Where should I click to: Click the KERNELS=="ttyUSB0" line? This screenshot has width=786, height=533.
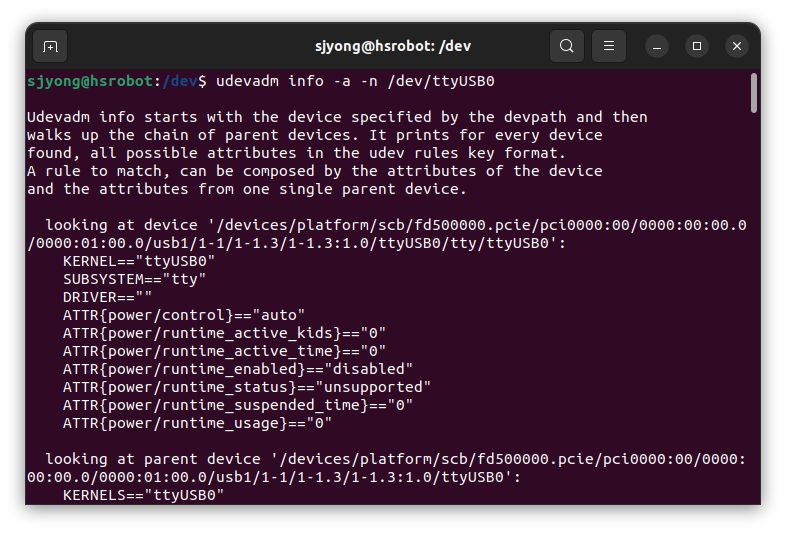143,495
